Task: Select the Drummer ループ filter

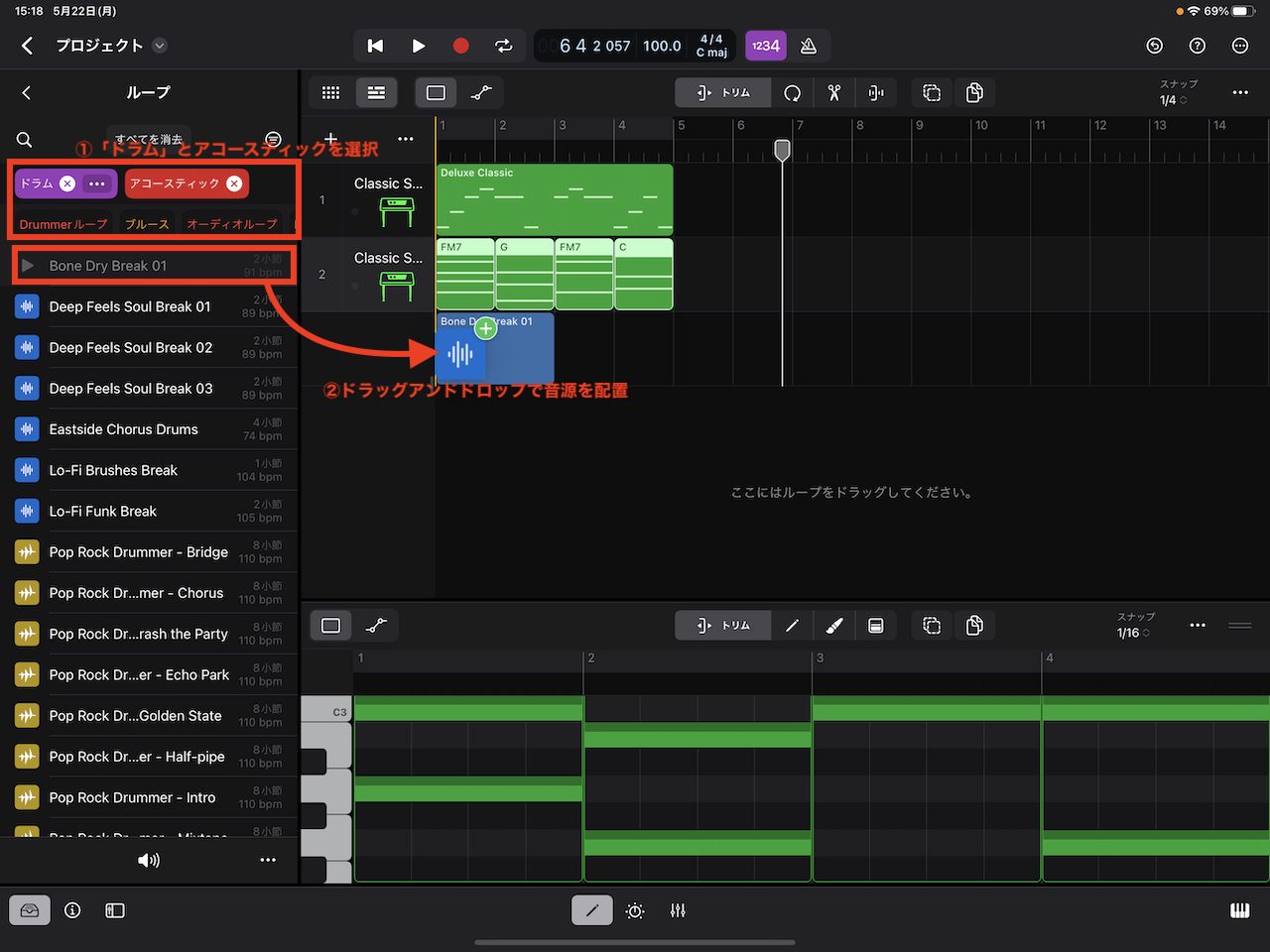Action: 63,224
